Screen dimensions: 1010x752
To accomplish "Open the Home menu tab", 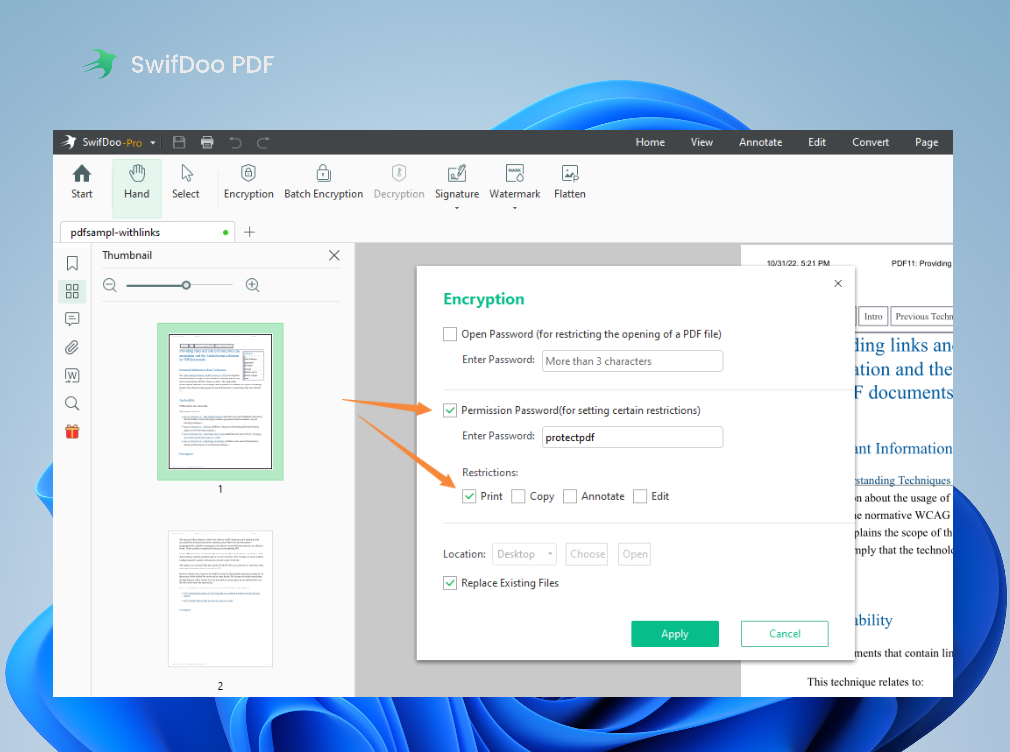I will [650, 142].
